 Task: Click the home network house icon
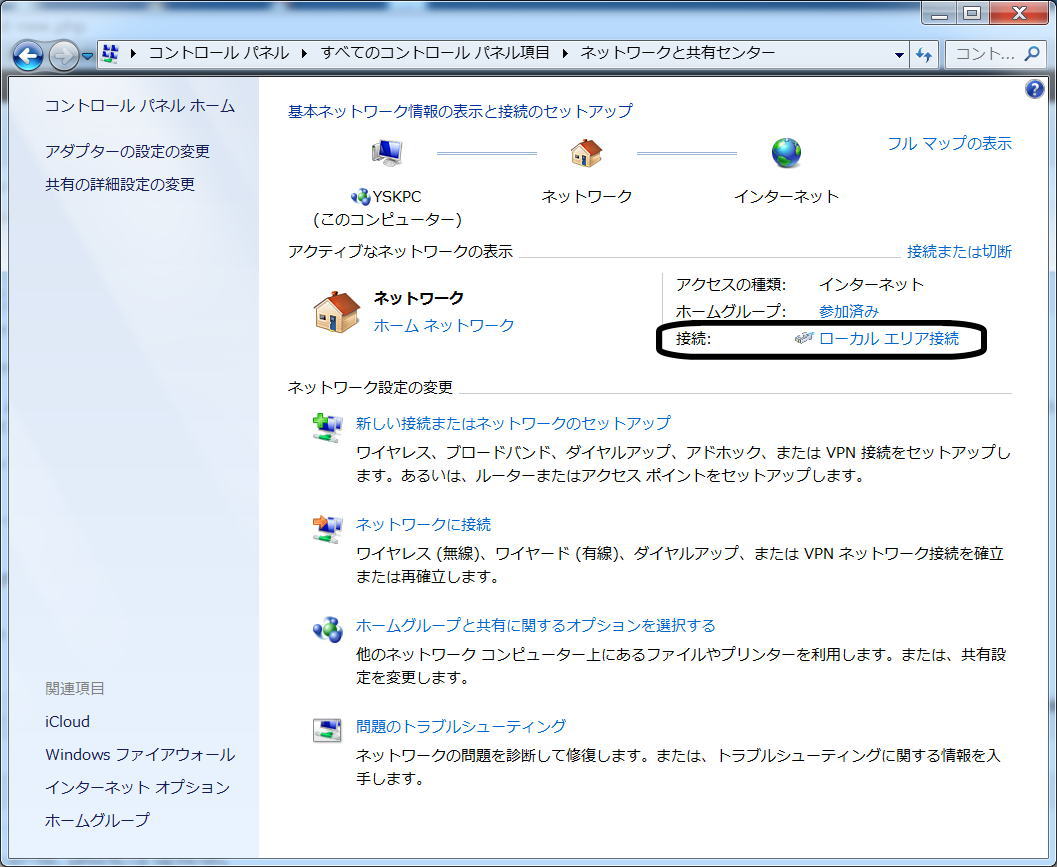coord(337,312)
